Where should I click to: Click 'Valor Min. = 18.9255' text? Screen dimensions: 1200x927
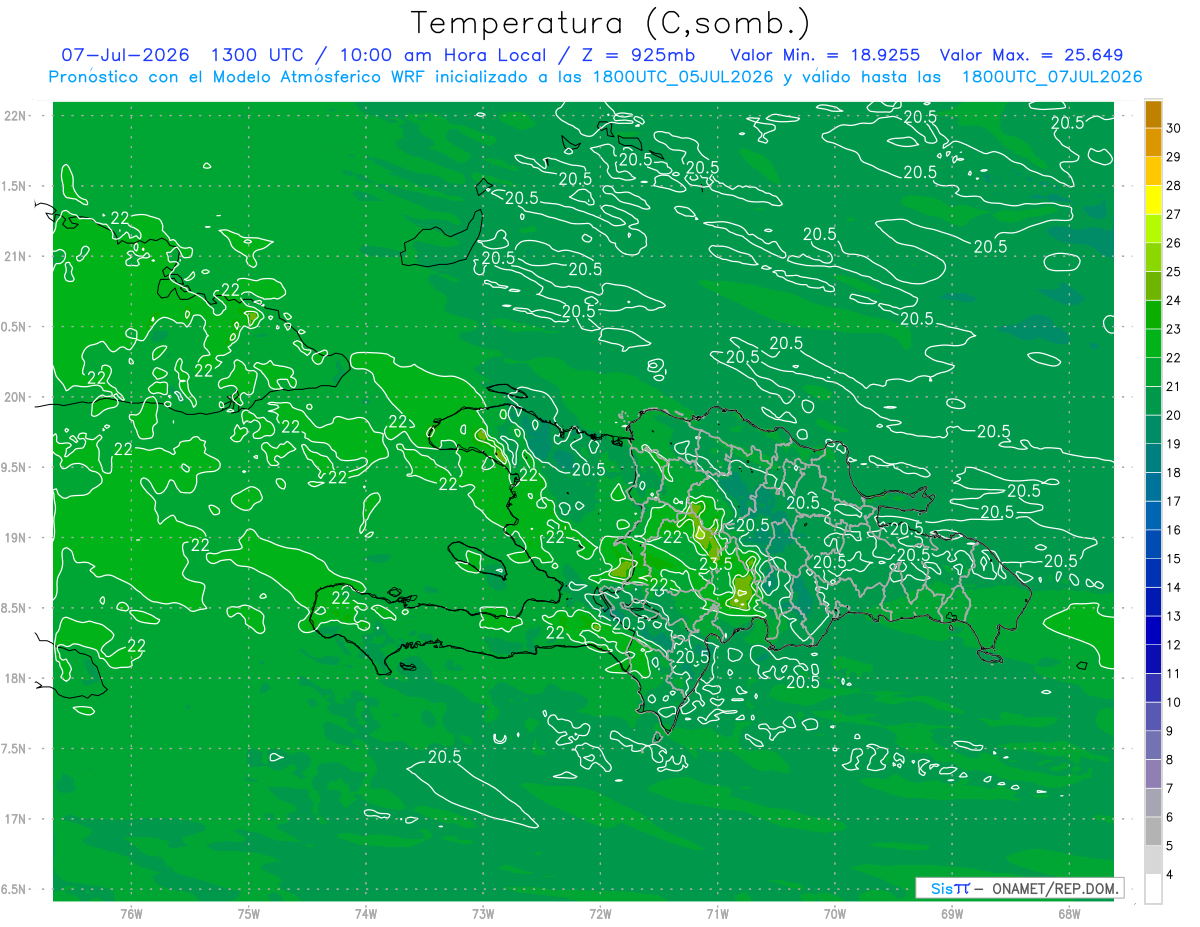826,55
